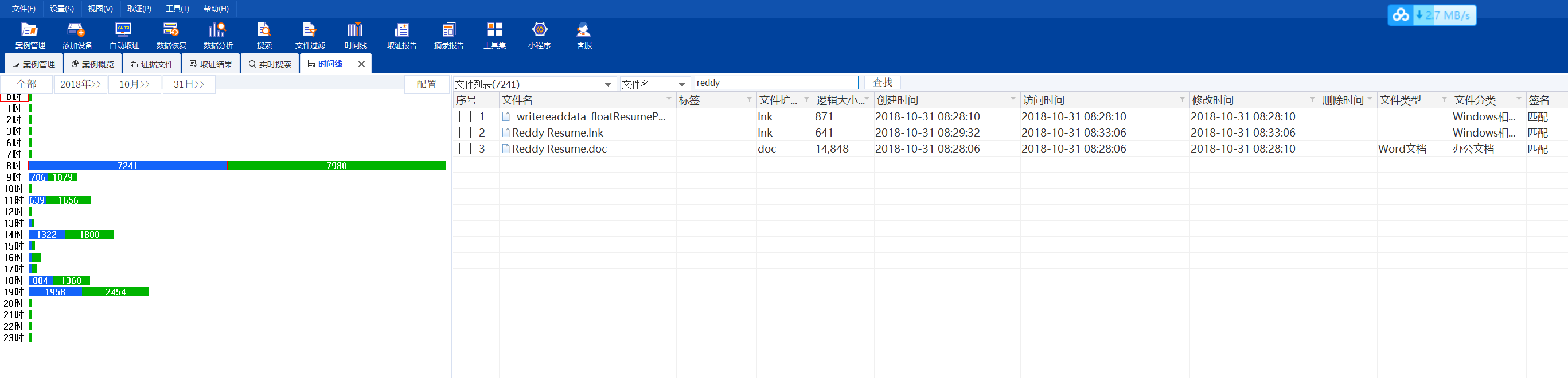
Task: Check the box for _writereaddata_floatResumeP file
Action: click(465, 117)
